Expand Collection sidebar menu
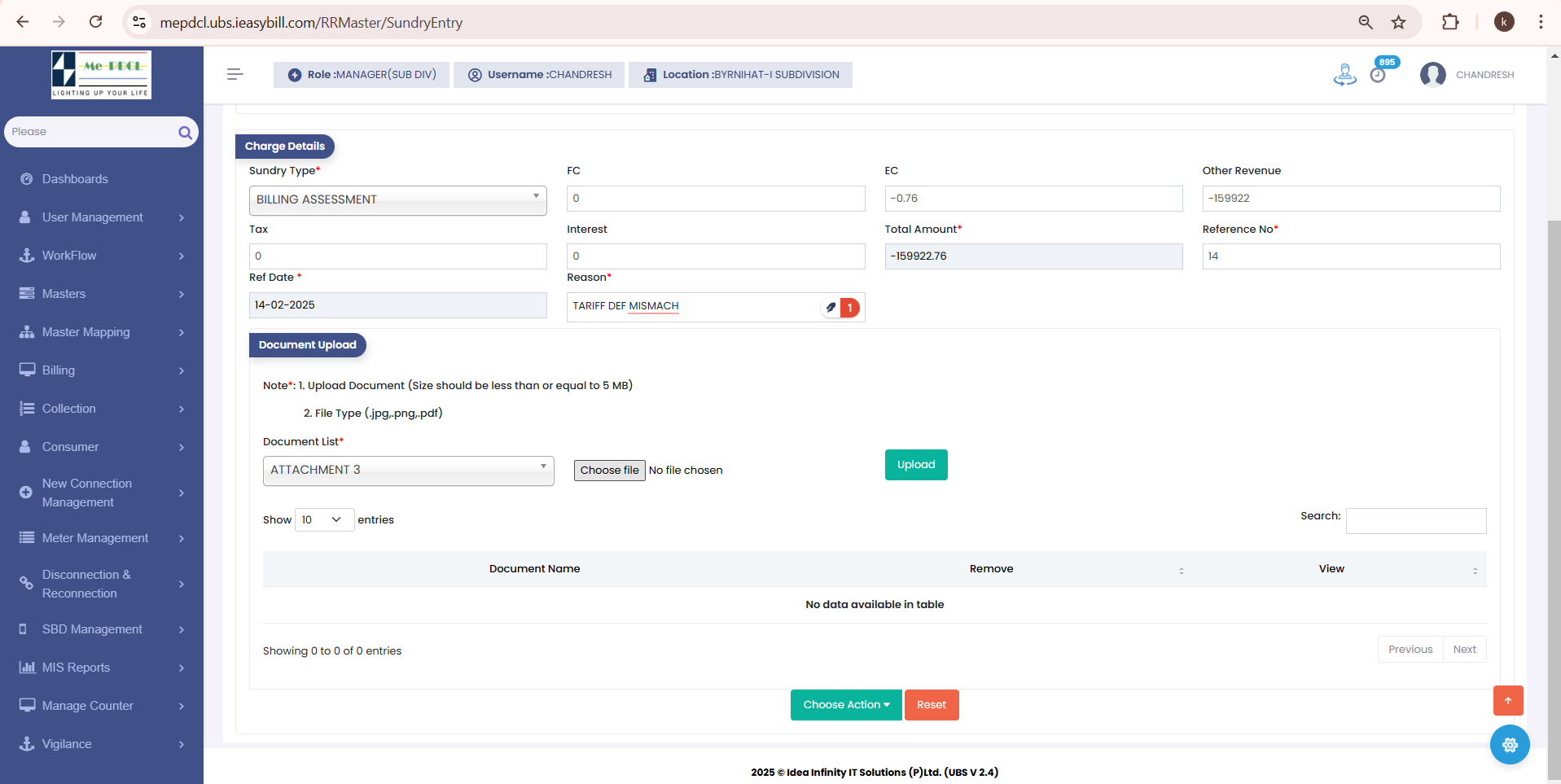The image size is (1561, 784). 102,409
